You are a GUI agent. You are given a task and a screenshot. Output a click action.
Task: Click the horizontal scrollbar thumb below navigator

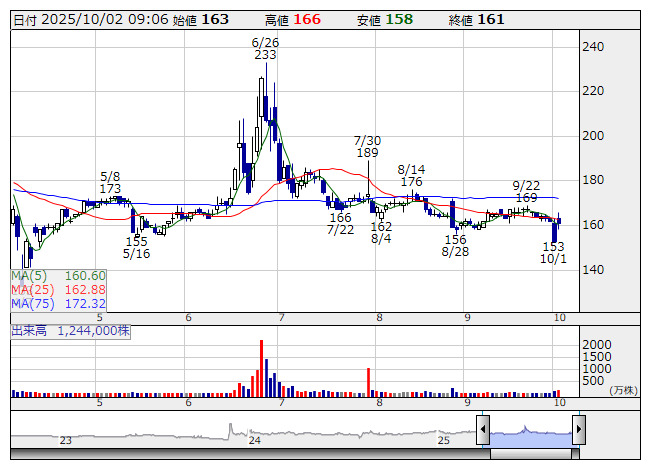[x=530, y=453]
